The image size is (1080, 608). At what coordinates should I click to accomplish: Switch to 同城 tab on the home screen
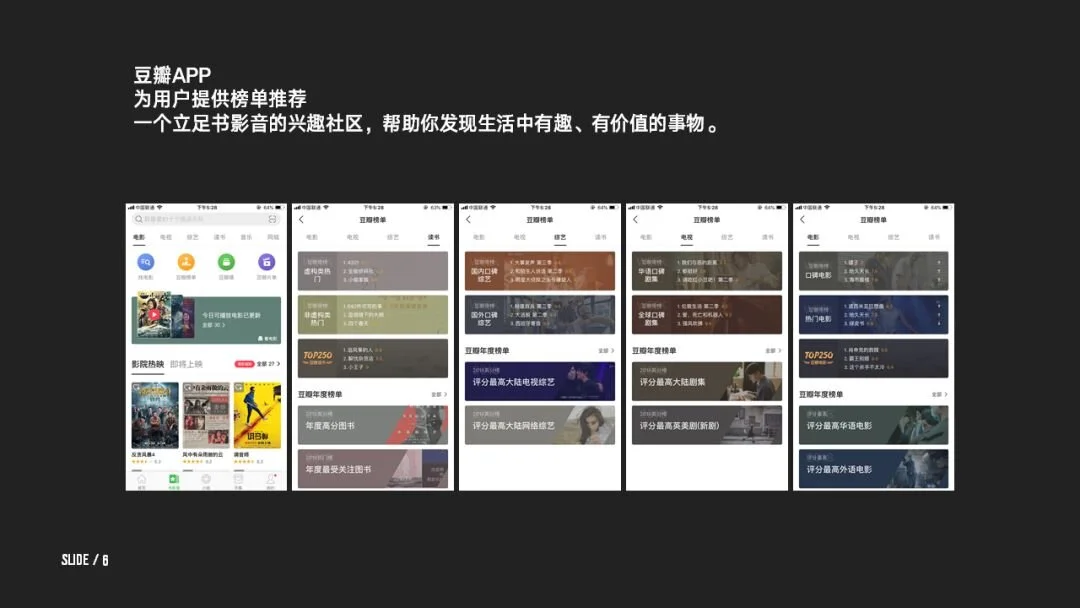[x=273, y=237]
